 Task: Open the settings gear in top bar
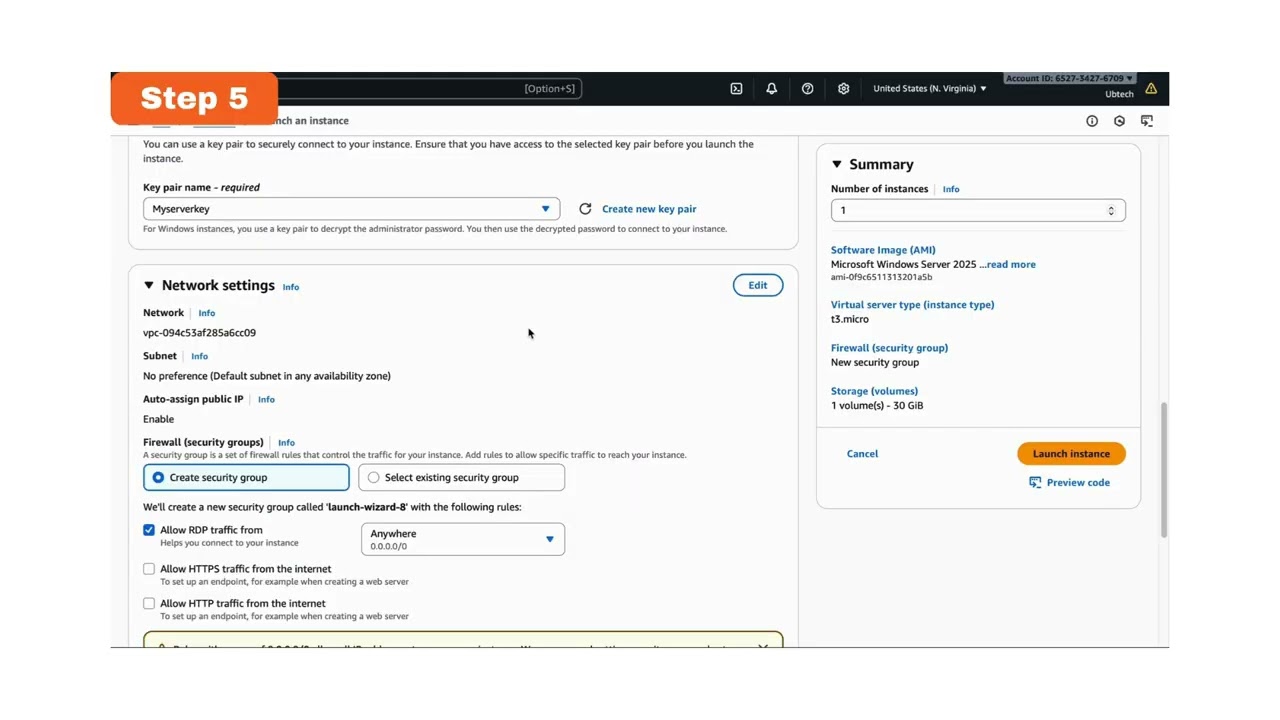point(844,89)
